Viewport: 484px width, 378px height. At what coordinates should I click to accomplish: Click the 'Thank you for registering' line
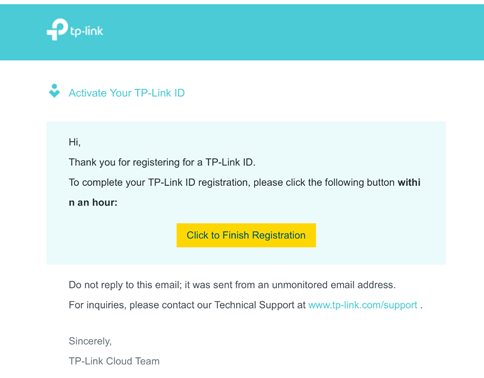(x=162, y=162)
